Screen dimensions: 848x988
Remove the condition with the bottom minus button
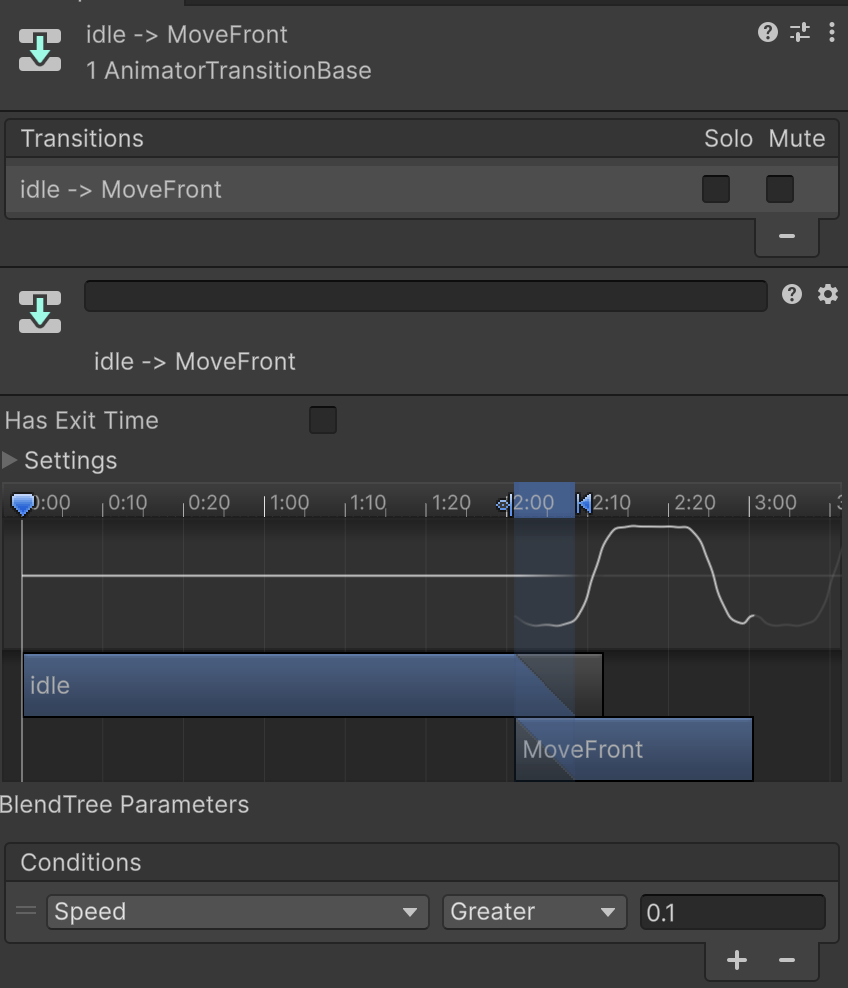click(787, 960)
